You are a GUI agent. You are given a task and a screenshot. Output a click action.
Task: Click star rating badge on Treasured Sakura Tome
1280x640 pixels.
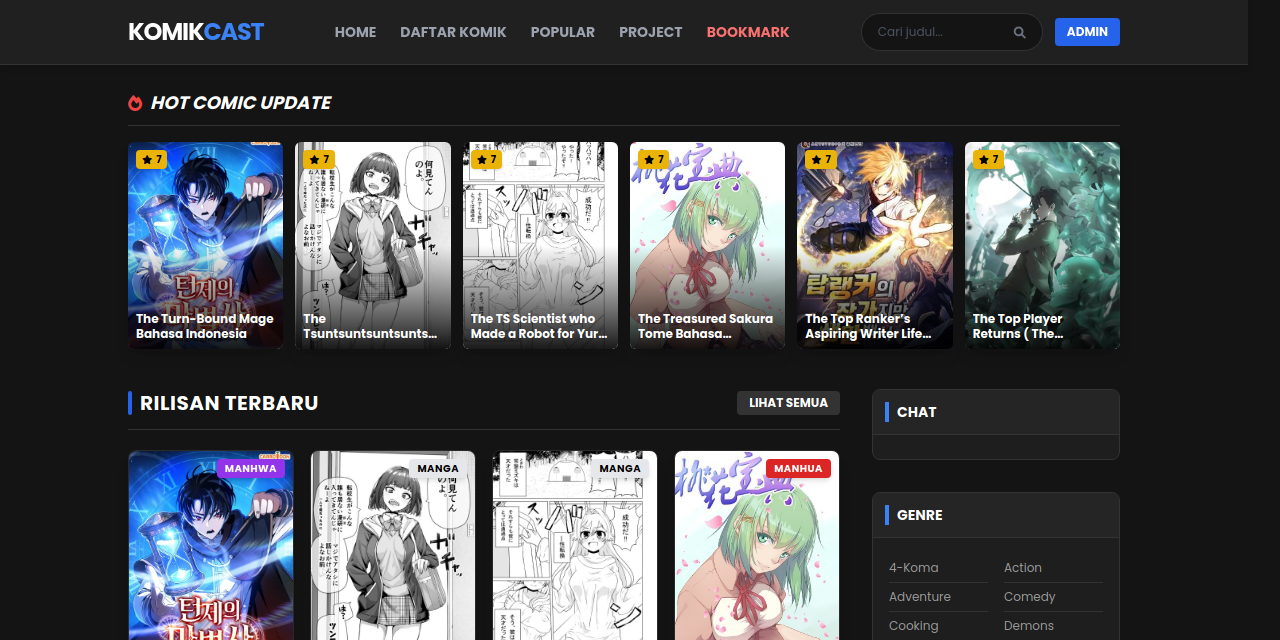click(x=653, y=159)
